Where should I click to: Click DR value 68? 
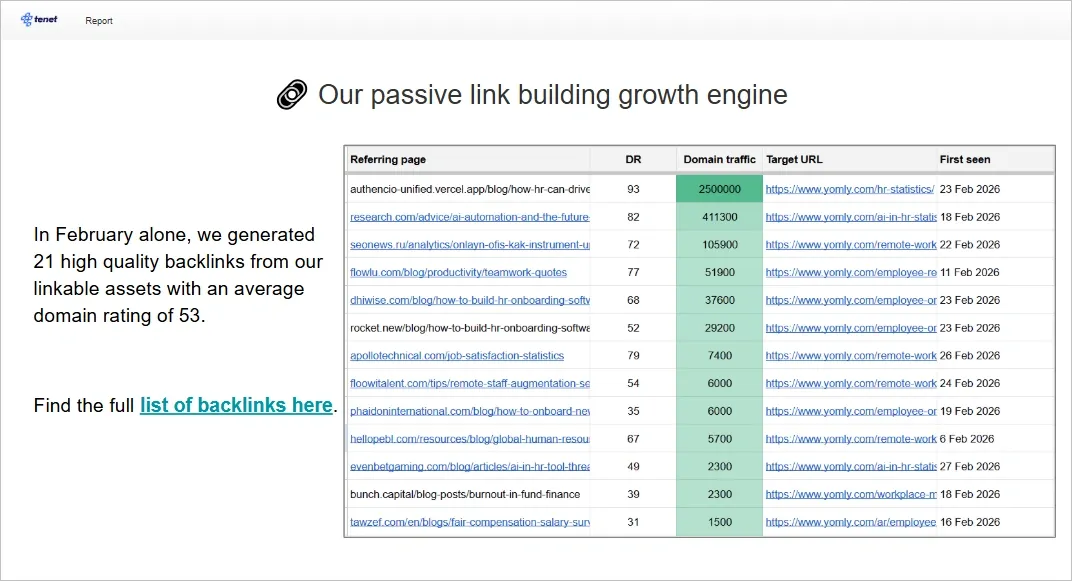[x=633, y=300]
